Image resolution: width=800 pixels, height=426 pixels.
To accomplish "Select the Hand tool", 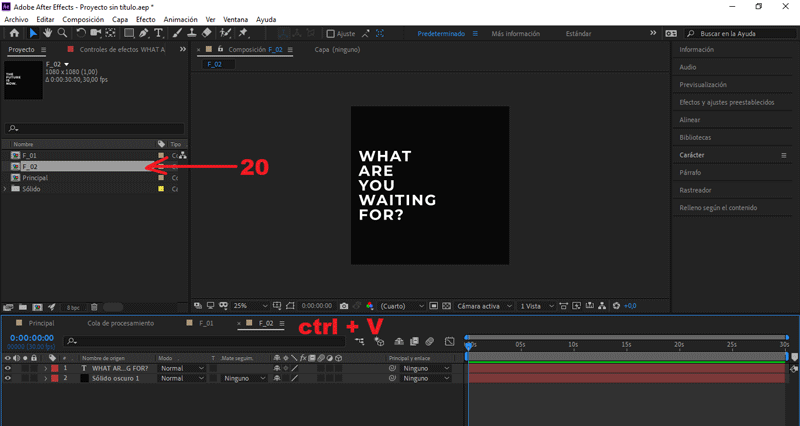I will coord(47,33).
